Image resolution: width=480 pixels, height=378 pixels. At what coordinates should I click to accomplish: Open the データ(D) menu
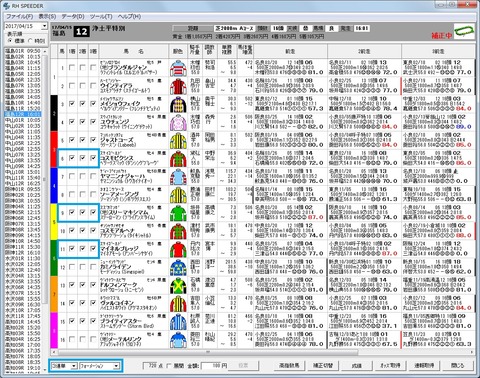pos(73,16)
